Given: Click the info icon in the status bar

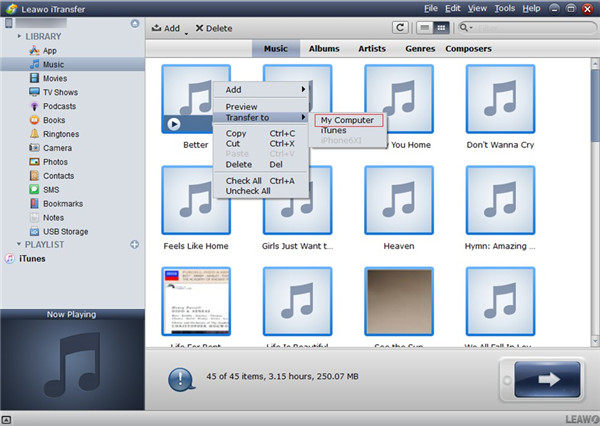Looking at the screenshot, I should pyautogui.click(x=181, y=379).
